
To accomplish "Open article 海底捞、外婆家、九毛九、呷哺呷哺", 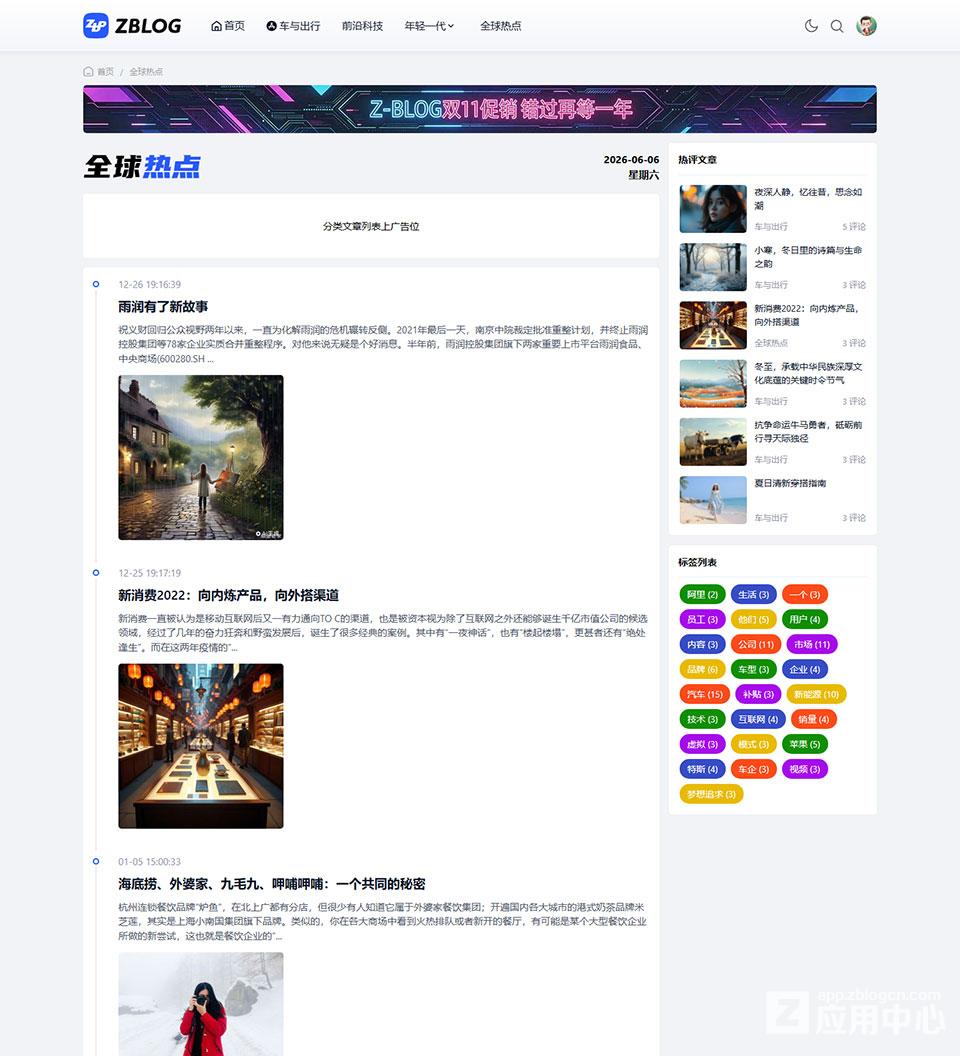I will click(x=271, y=884).
